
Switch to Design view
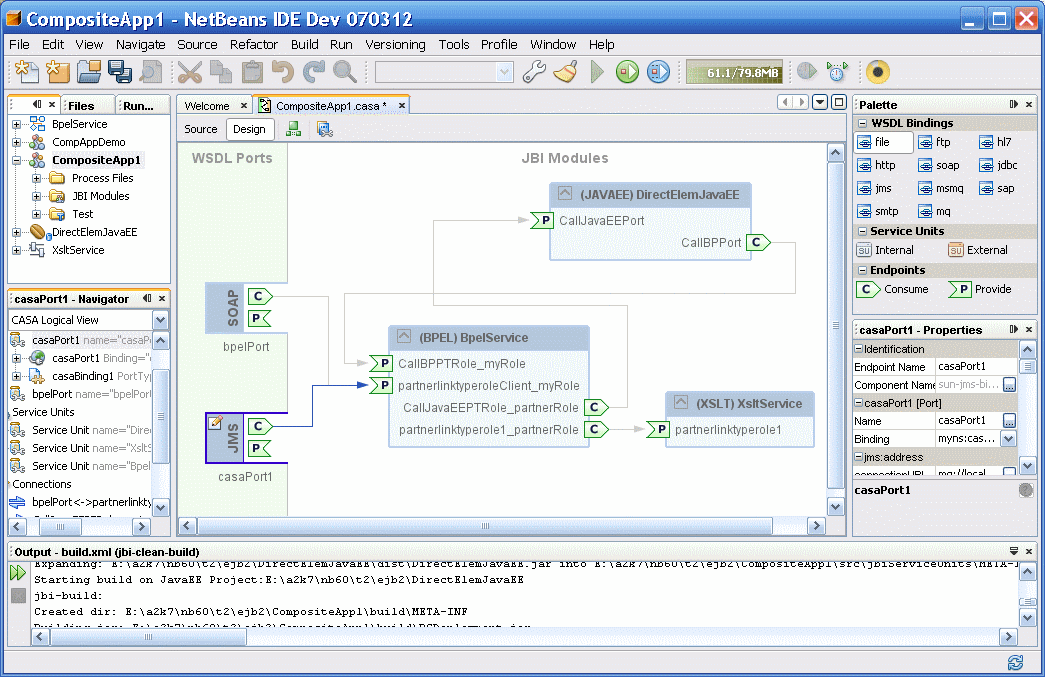click(249, 129)
